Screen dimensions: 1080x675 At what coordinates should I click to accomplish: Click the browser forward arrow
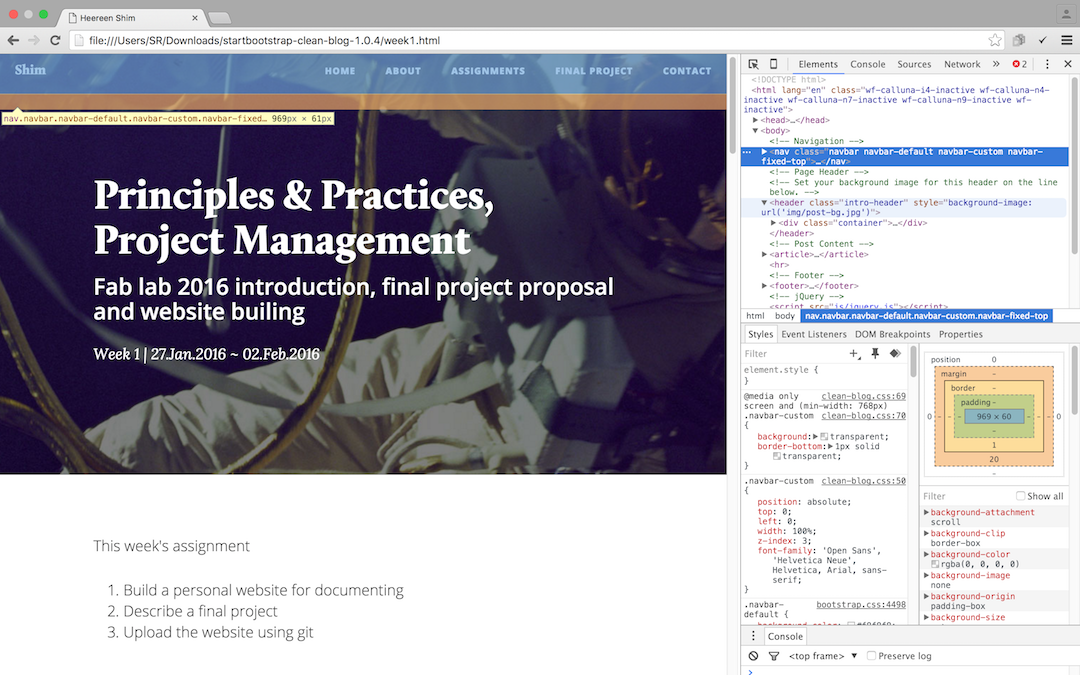coord(34,40)
